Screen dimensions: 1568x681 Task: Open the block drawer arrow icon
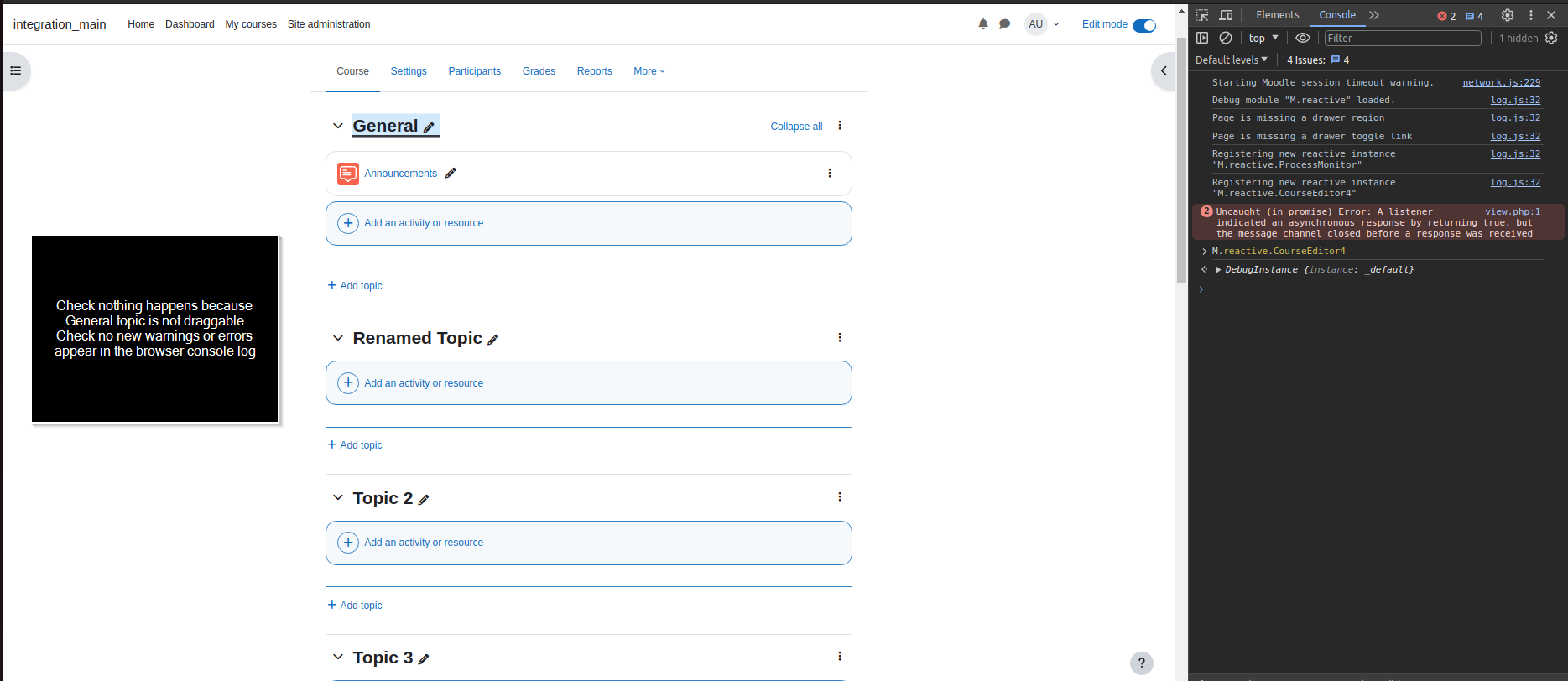[1164, 71]
